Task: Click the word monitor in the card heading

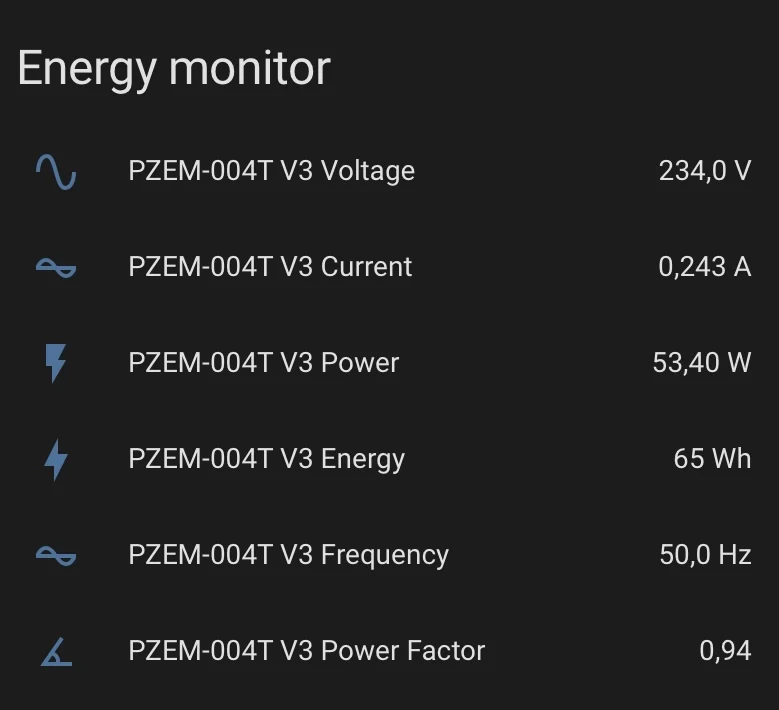Action: coord(250,69)
